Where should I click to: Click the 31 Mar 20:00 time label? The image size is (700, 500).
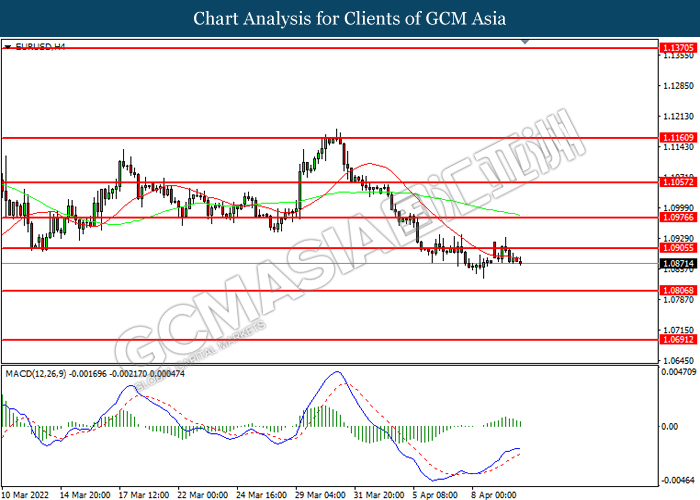[379, 495]
